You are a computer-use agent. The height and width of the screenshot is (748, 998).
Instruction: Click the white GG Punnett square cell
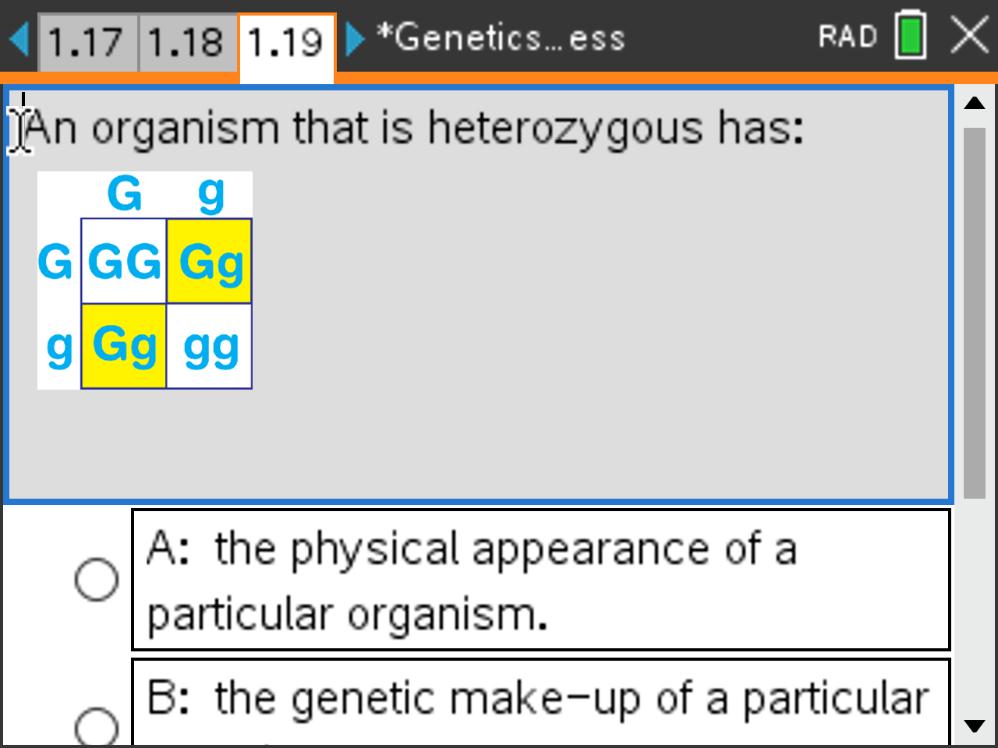tap(124, 262)
